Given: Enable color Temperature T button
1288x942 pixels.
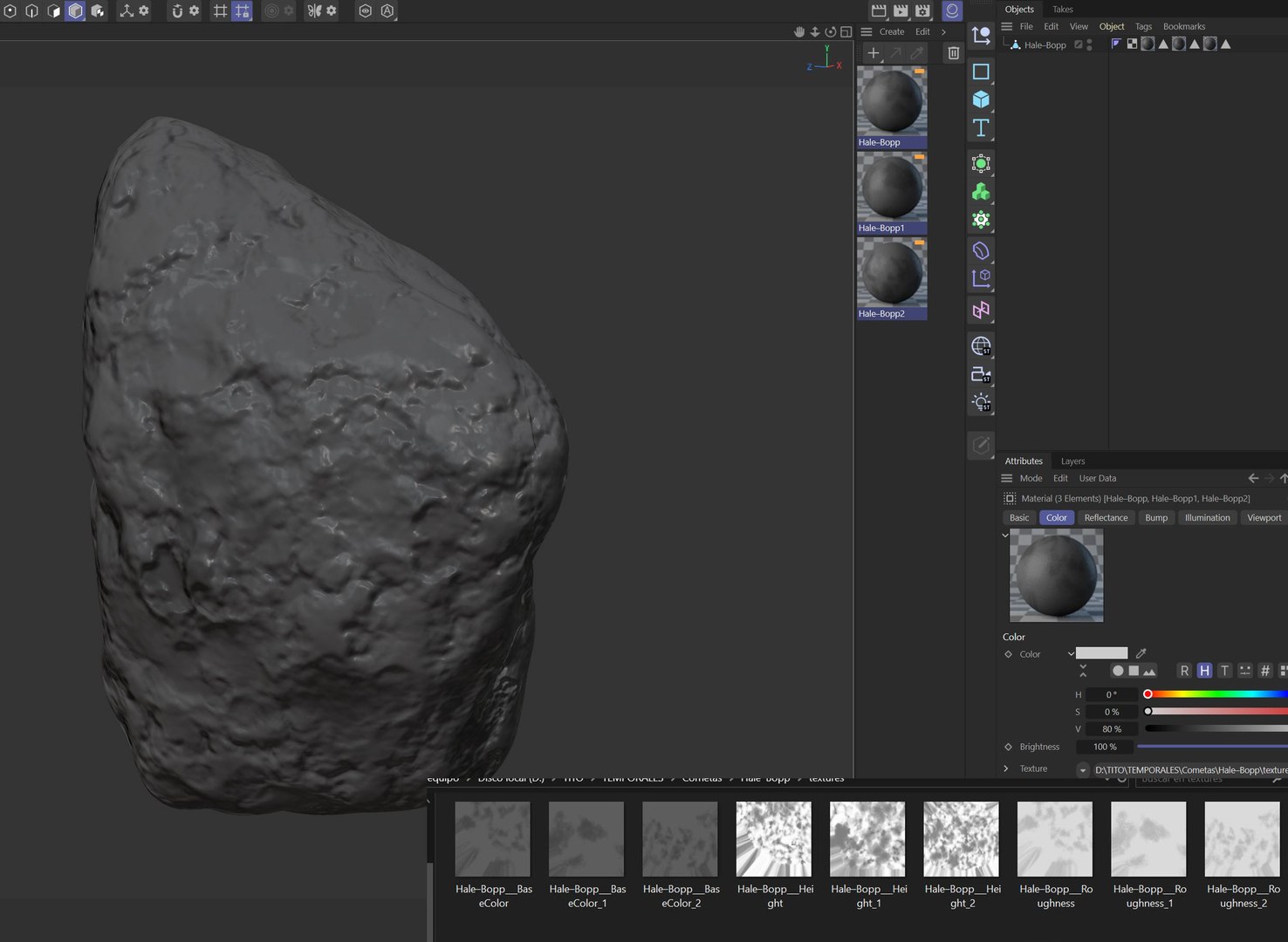Looking at the screenshot, I should (x=1224, y=671).
